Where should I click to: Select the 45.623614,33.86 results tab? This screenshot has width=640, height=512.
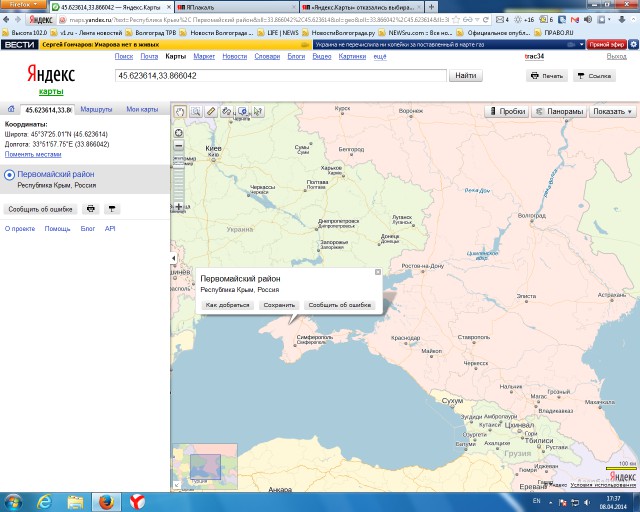[48, 110]
